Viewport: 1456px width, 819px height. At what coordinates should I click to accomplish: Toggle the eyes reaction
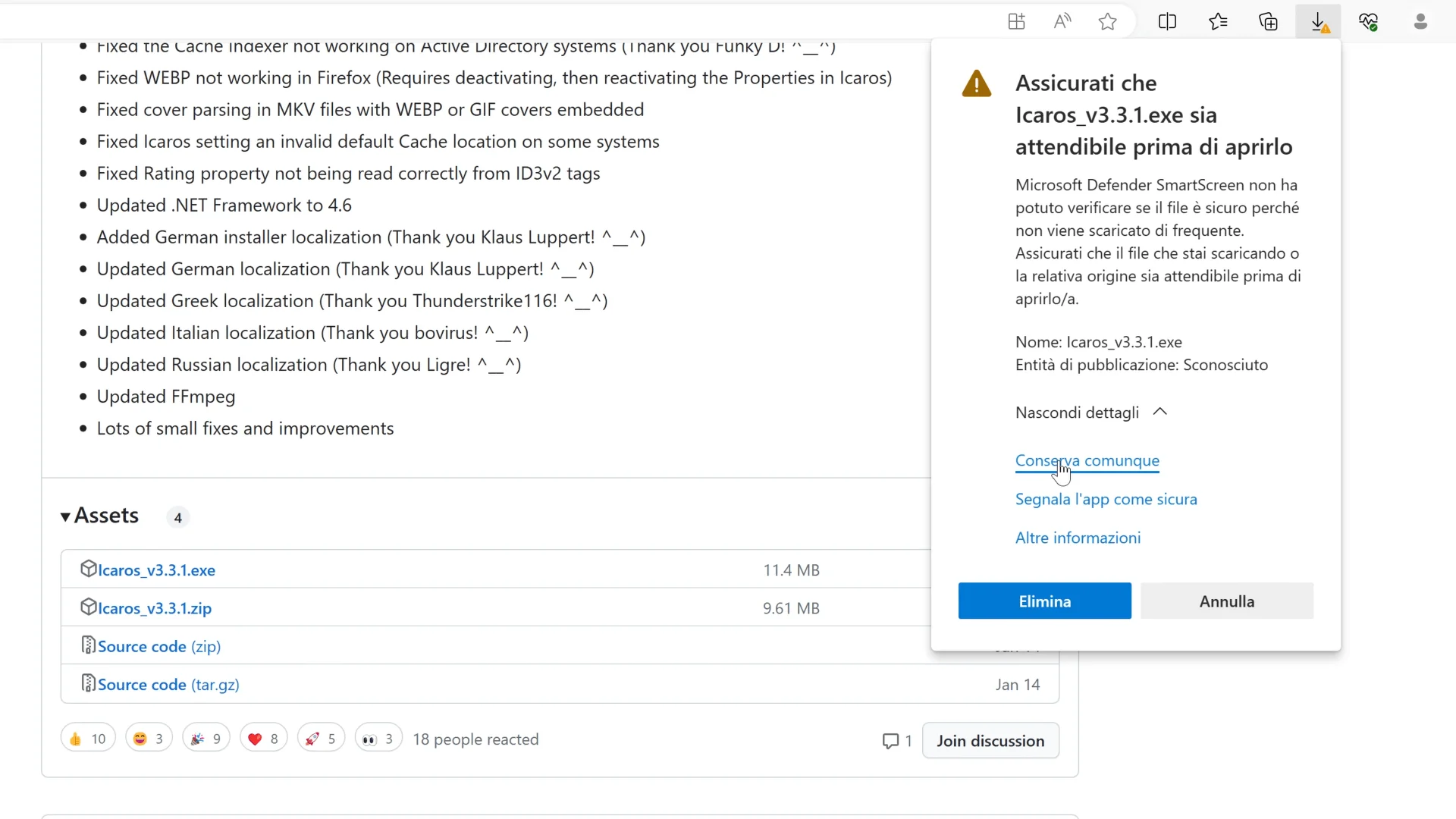[x=377, y=738]
